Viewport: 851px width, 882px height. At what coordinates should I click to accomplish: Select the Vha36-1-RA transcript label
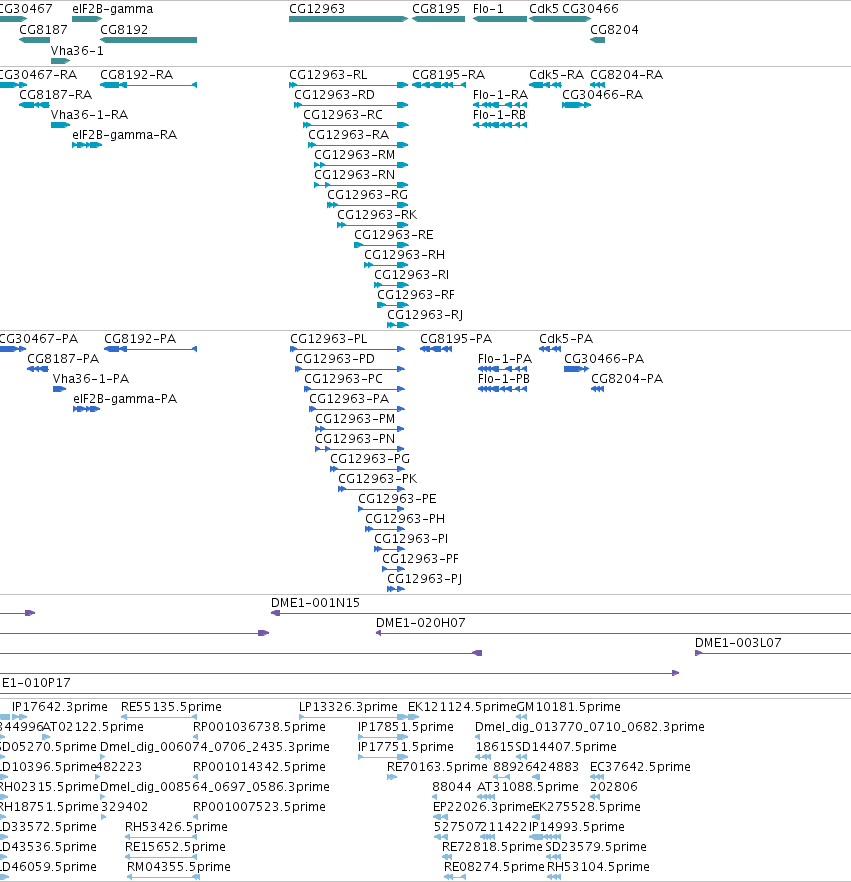click(89, 115)
